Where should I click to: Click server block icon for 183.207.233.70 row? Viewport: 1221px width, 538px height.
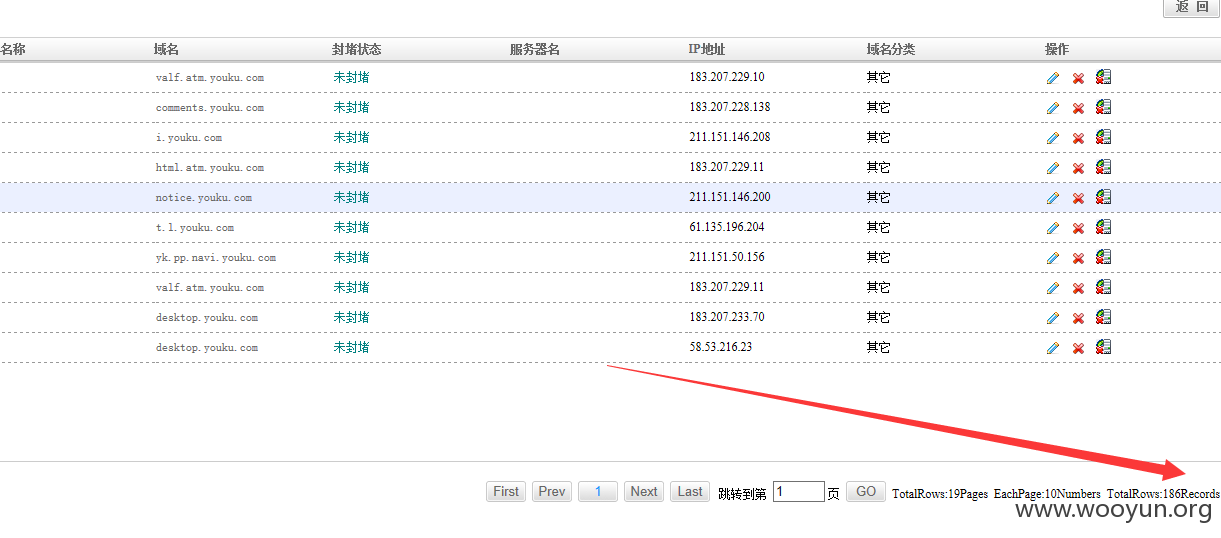pos(1103,317)
